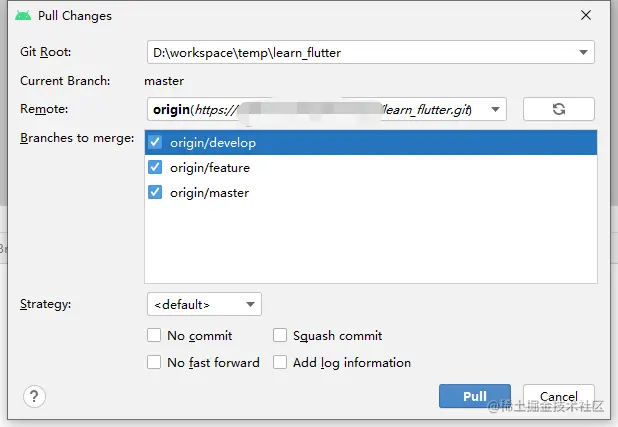Click empty area in branches list
This screenshot has height=427, width=618.
point(370,245)
